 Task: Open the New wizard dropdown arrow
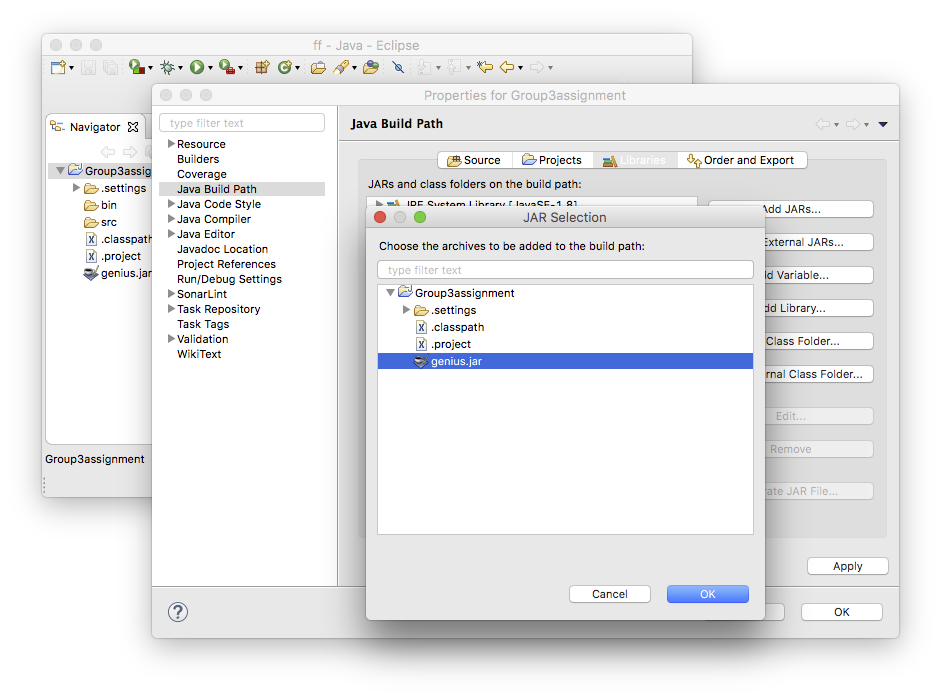coord(71,68)
